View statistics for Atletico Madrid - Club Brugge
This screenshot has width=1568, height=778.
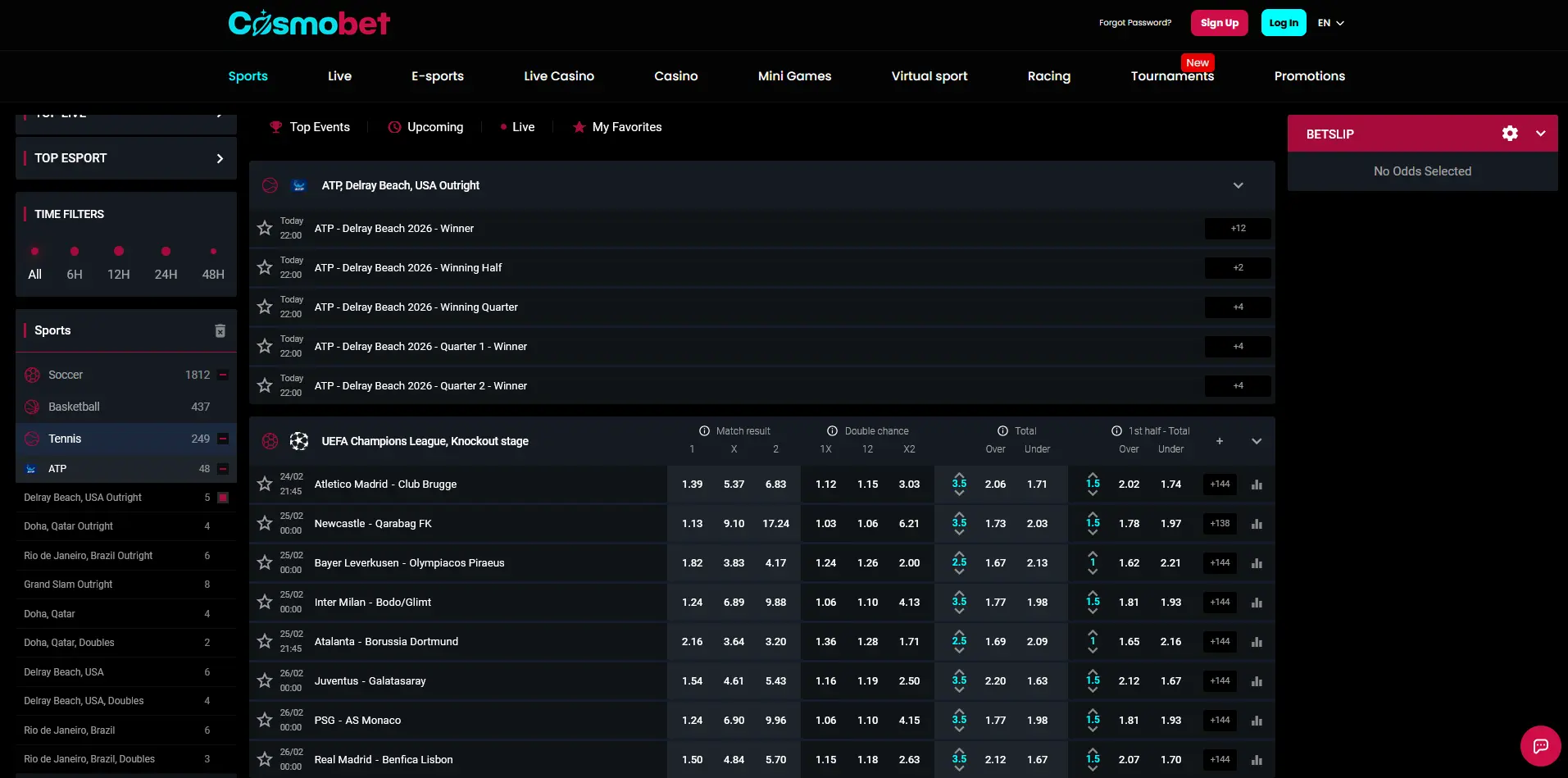(x=1257, y=485)
